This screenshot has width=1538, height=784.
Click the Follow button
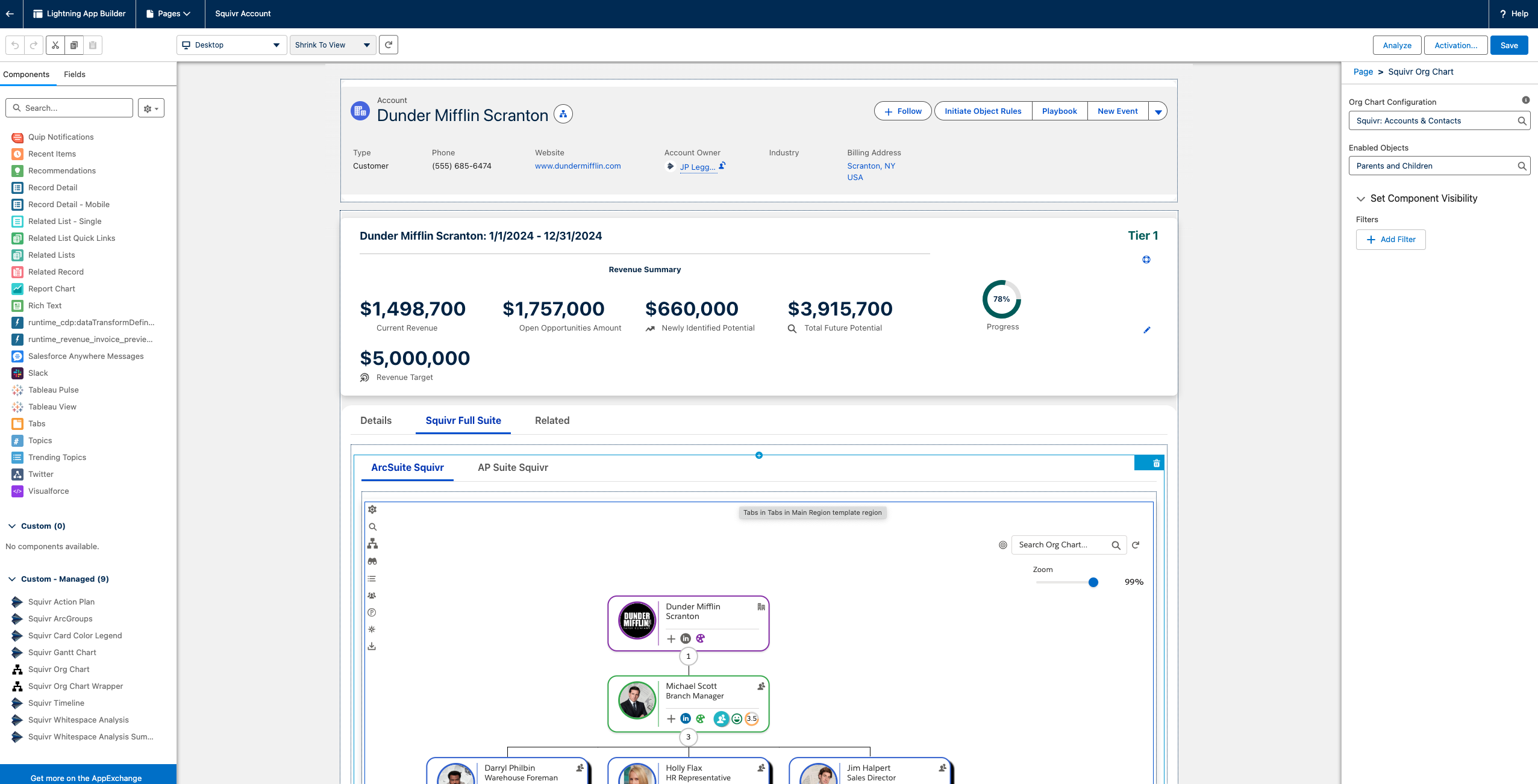[903, 111]
